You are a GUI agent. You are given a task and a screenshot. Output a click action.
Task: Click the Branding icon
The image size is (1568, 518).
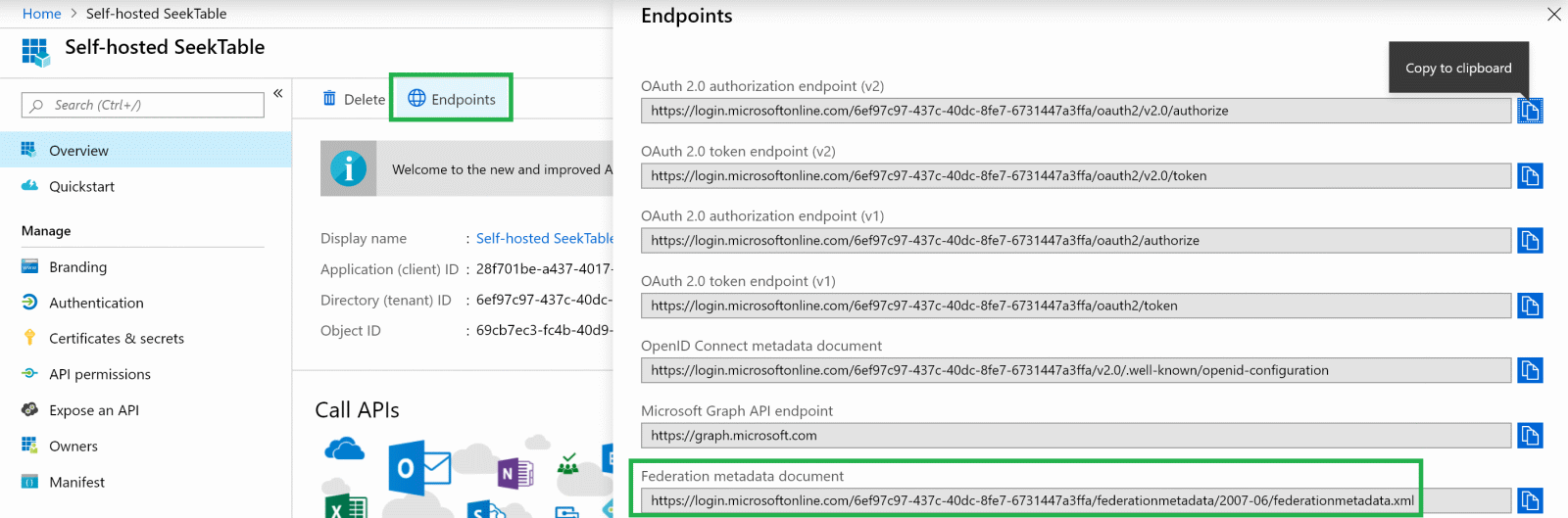click(29, 266)
